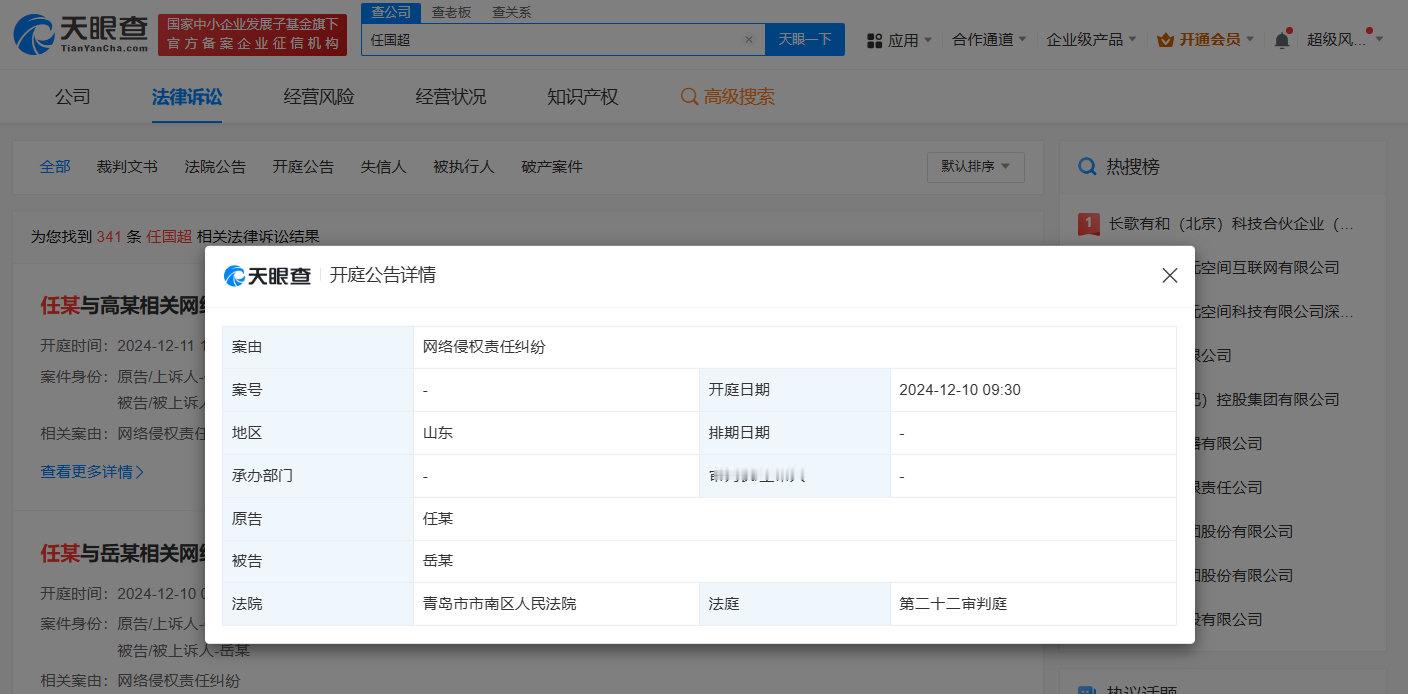Select the 查关系 search tab

click(x=511, y=12)
